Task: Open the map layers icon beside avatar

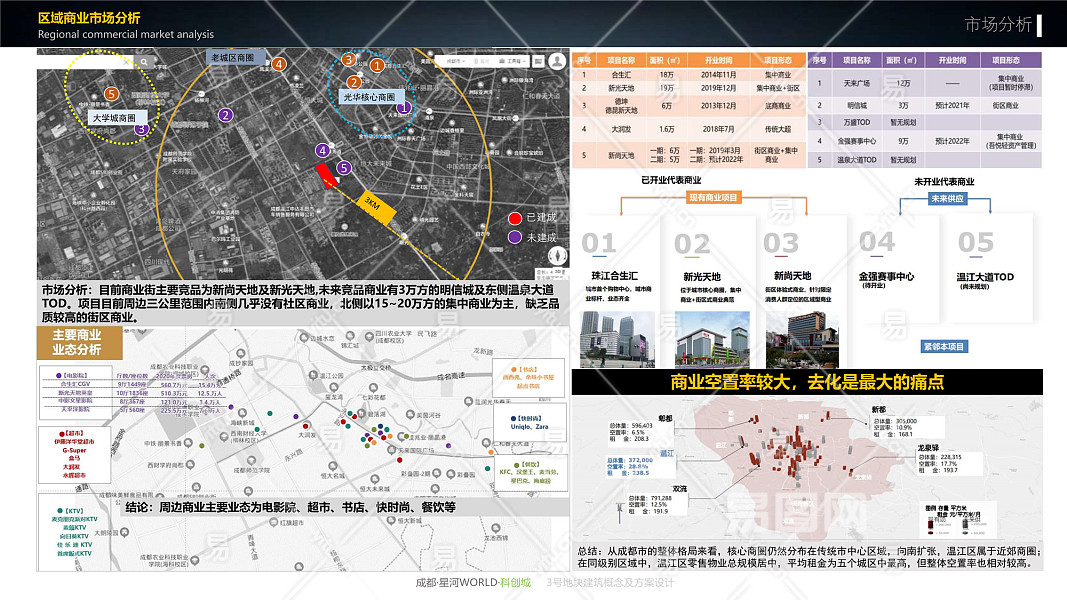Action: pos(538,61)
